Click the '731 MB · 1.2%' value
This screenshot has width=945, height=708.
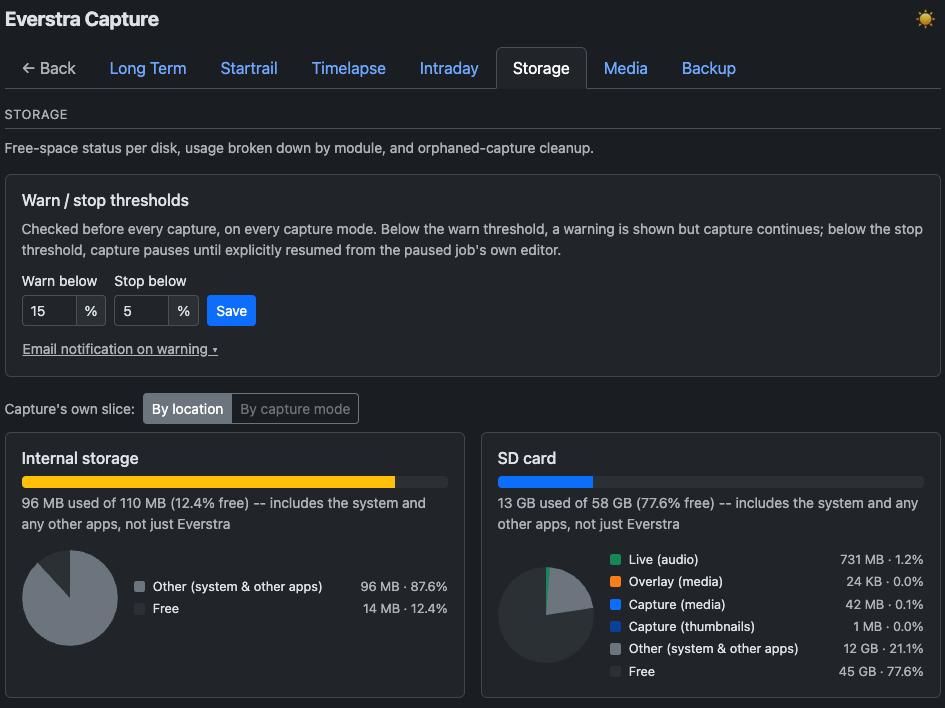click(881, 560)
